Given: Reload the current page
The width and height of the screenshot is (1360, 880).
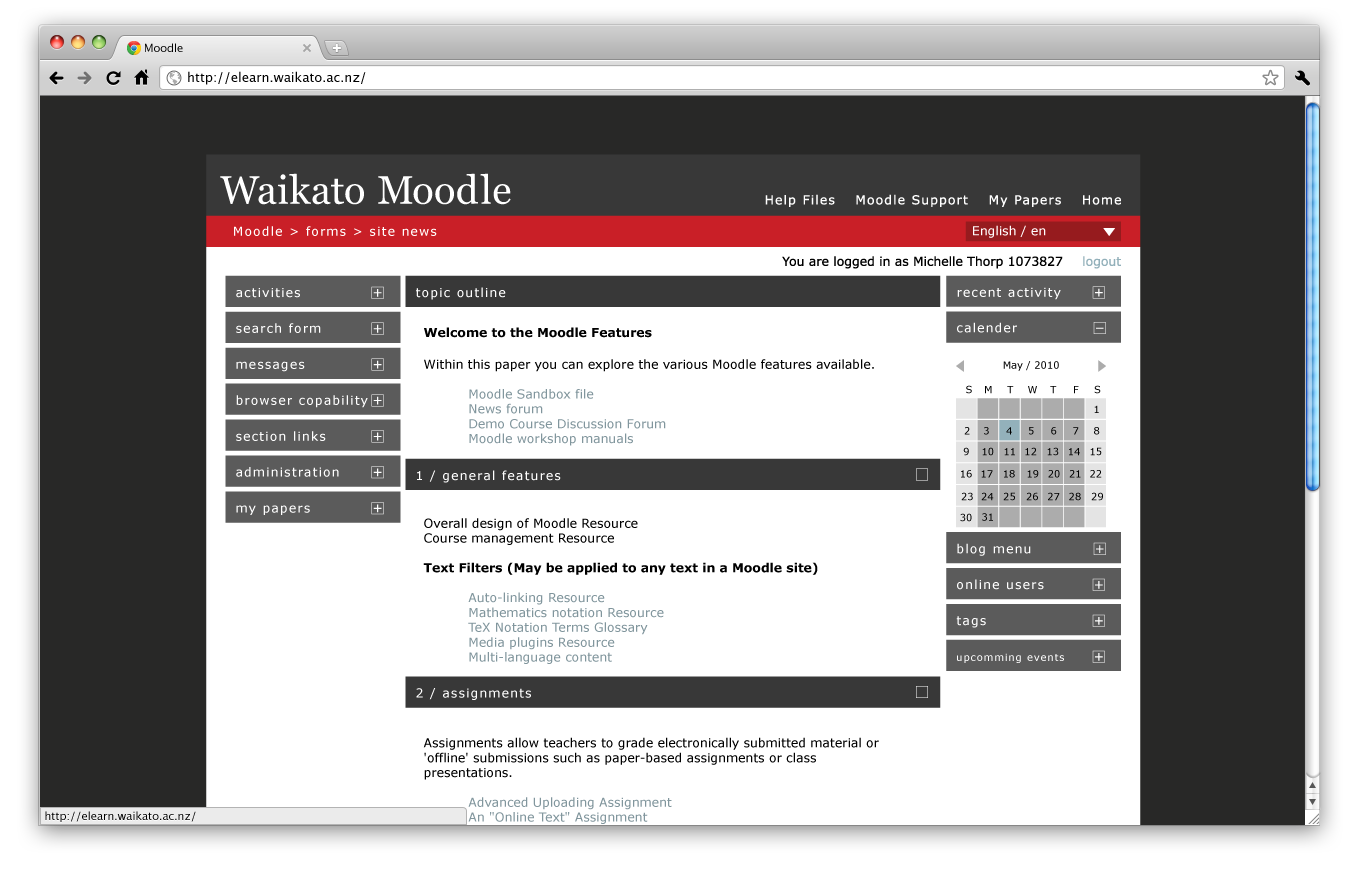Looking at the screenshot, I should point(113,78).
